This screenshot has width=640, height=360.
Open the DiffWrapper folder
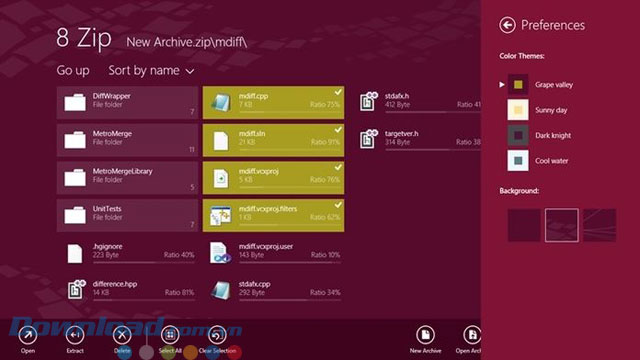(x=127, y=102)
